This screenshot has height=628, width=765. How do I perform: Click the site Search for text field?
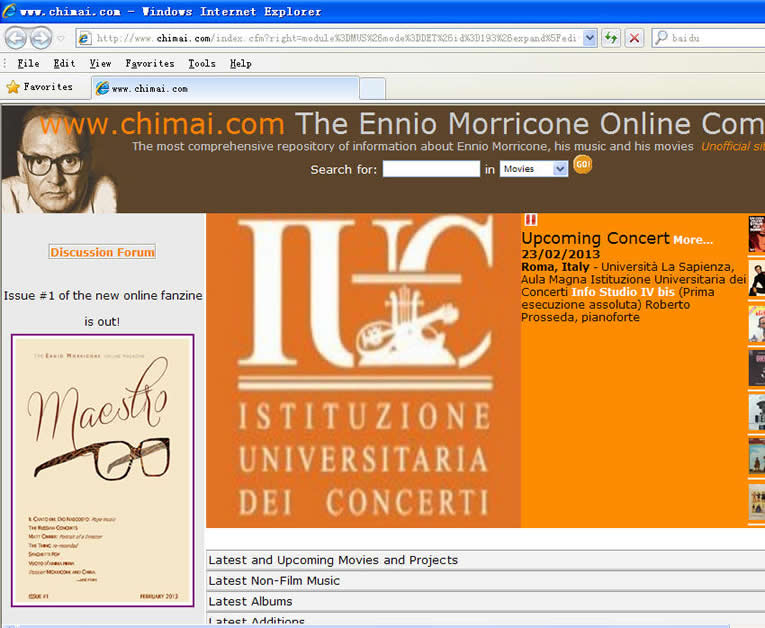point(431,169)
